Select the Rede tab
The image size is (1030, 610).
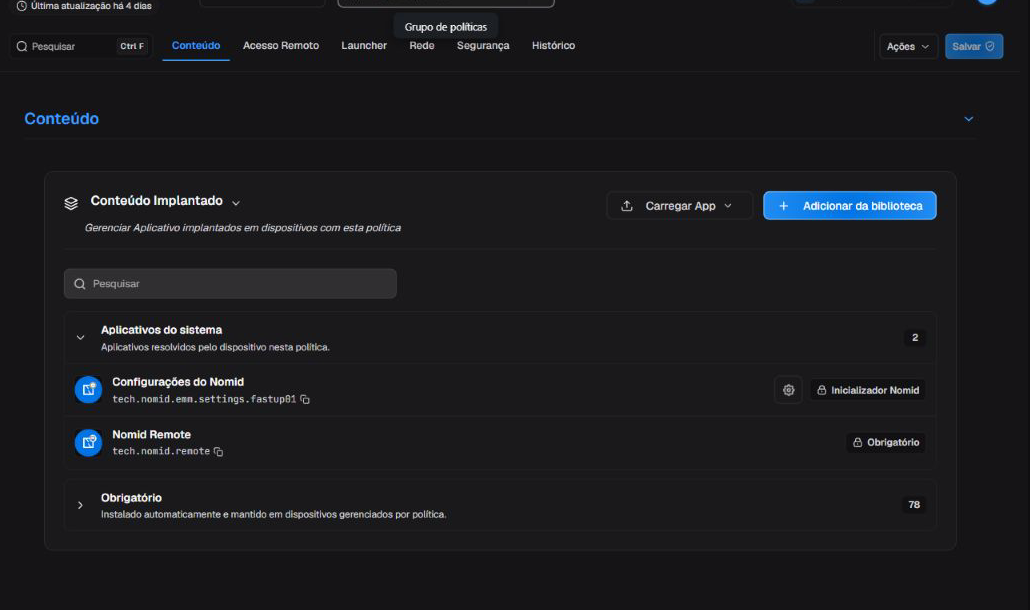(422, 45)
